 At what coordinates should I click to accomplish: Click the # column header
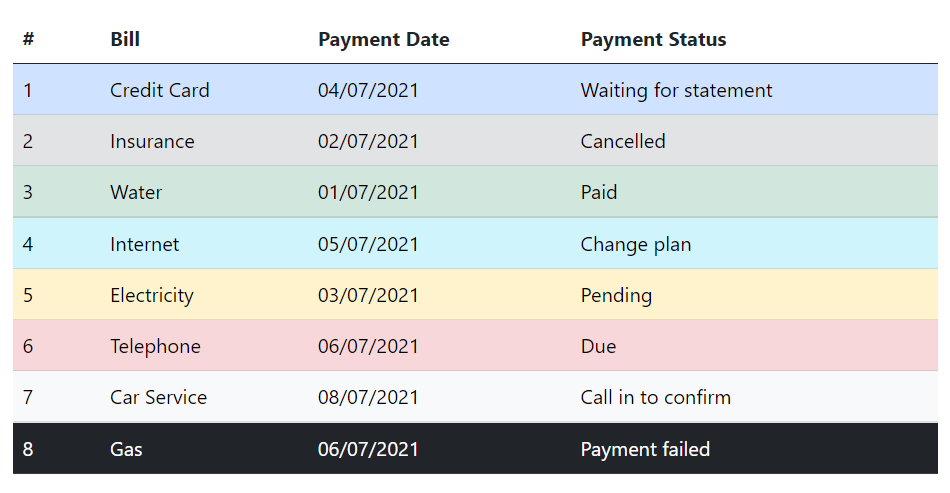28,40
